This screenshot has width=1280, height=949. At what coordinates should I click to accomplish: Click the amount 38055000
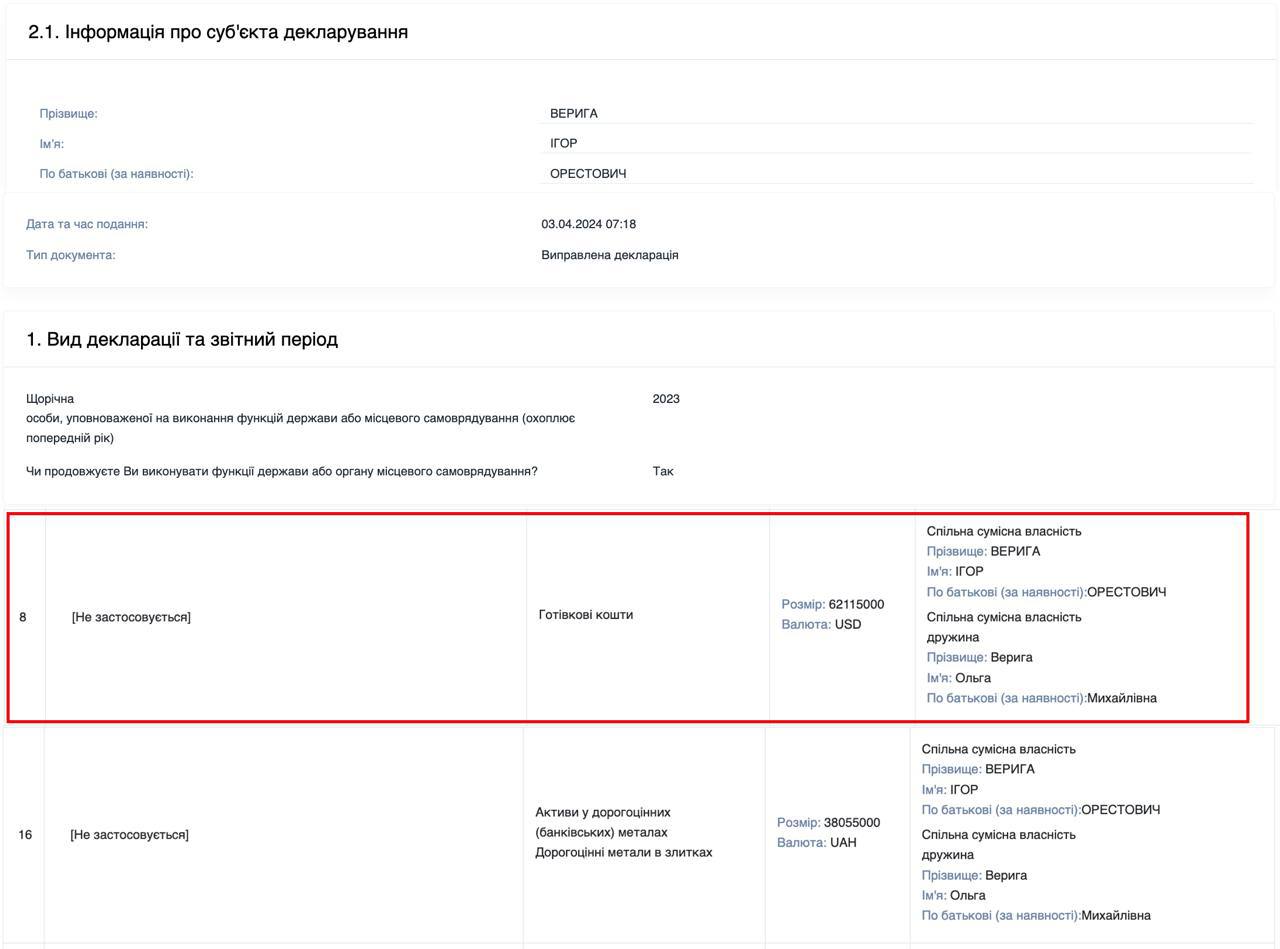(851, 822)
